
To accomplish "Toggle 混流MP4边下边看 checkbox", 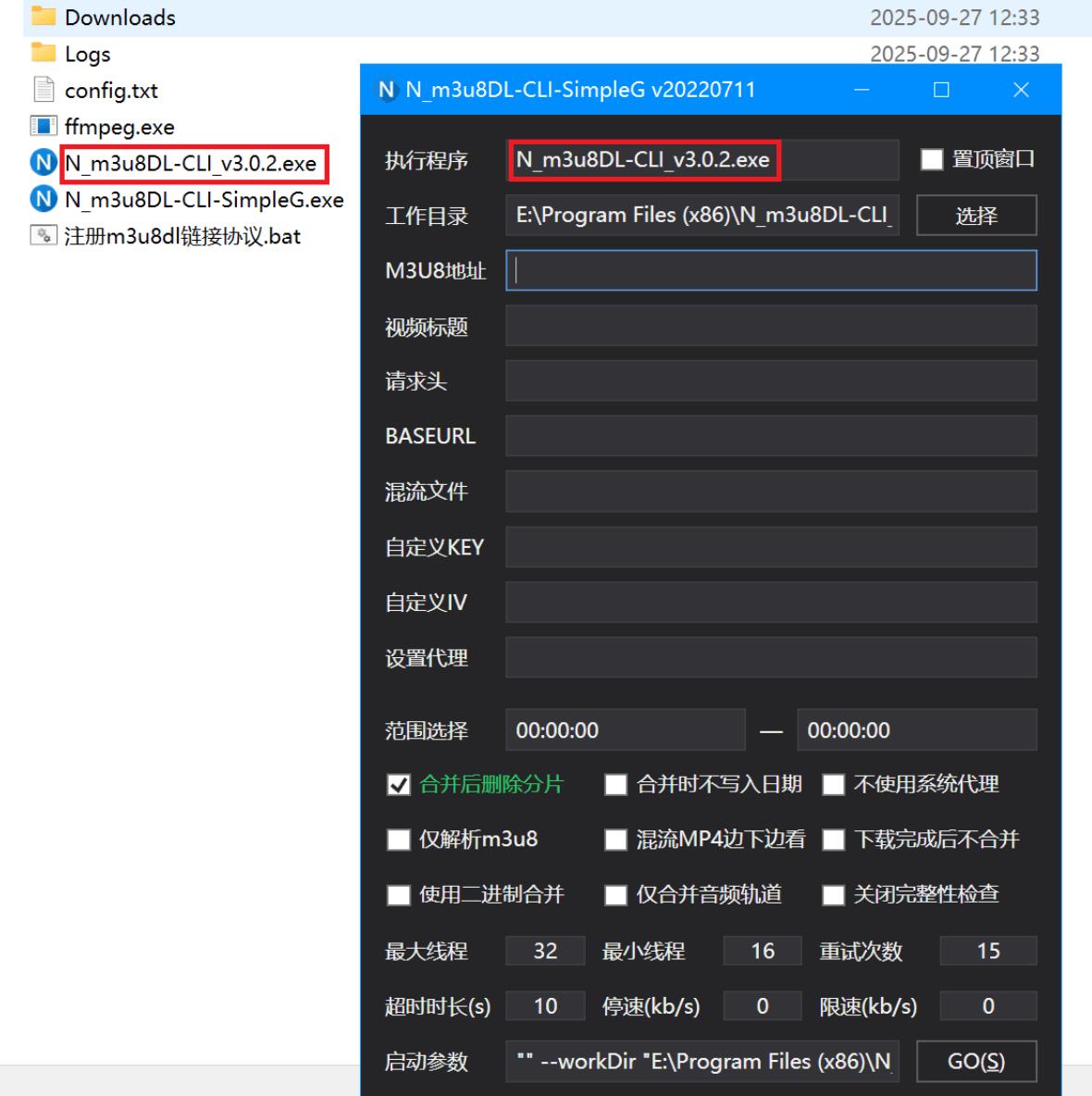I will (x=615, y=840).
